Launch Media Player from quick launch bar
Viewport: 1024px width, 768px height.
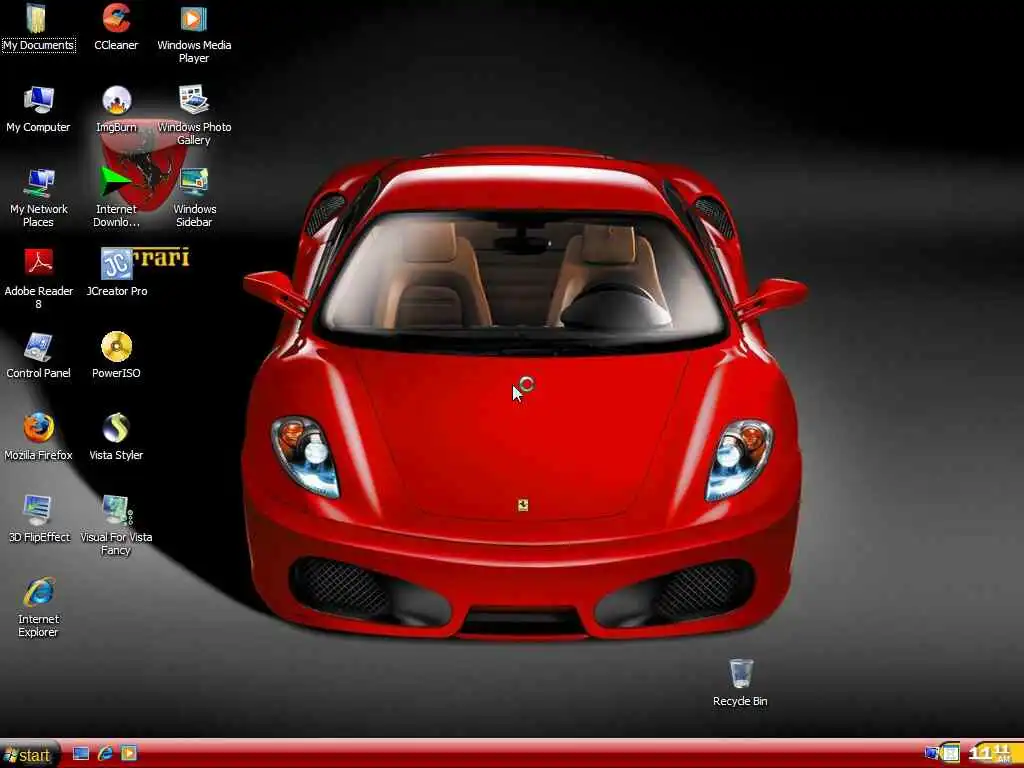(129, 754)
